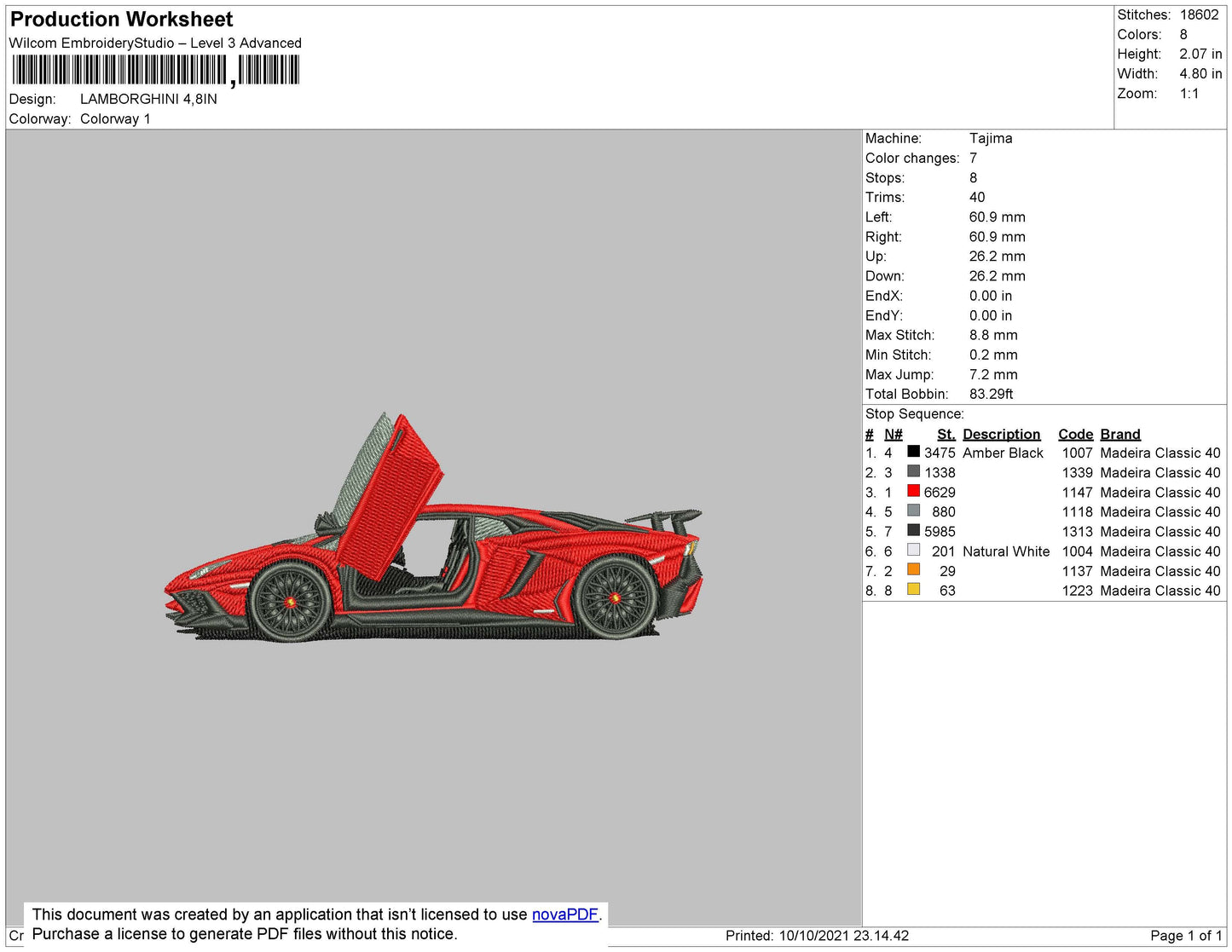Click thread code 1223

pos(1077,591)
